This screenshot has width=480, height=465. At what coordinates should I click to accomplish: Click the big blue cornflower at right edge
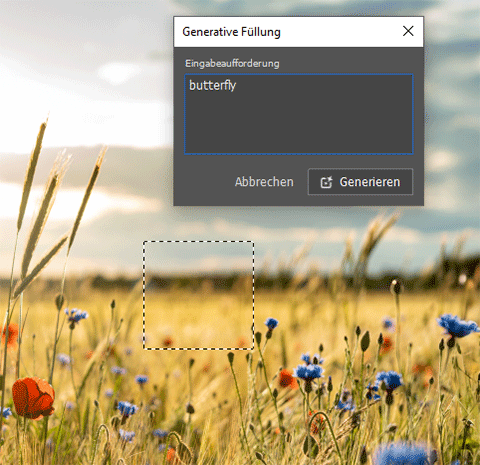point(458,326)
